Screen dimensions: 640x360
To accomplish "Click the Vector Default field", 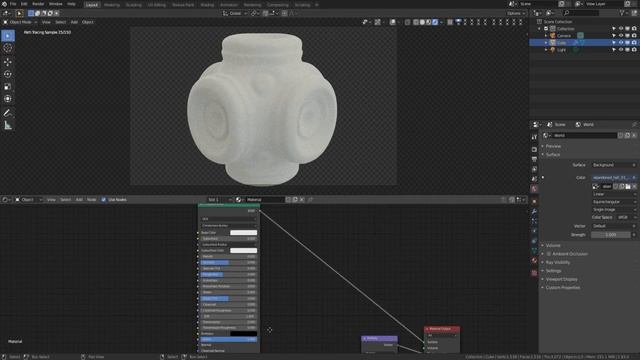I will coord(614,226).
